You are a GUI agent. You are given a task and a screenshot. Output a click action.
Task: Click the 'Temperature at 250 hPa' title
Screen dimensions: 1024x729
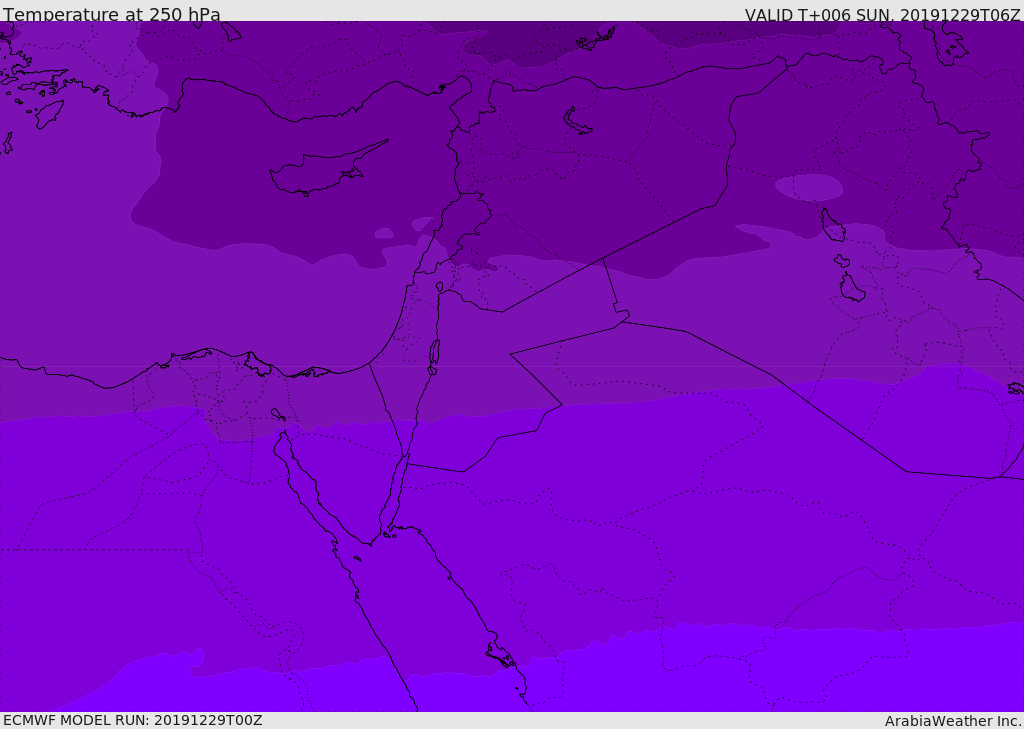pyautogui.click(x=112, y=14)
